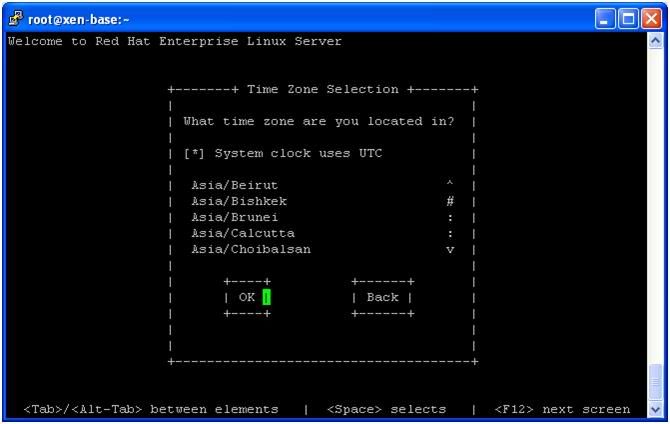This screenshot has width=670, height=424.
Task: Click the <Space> selects hint
Action: (386, 409)
